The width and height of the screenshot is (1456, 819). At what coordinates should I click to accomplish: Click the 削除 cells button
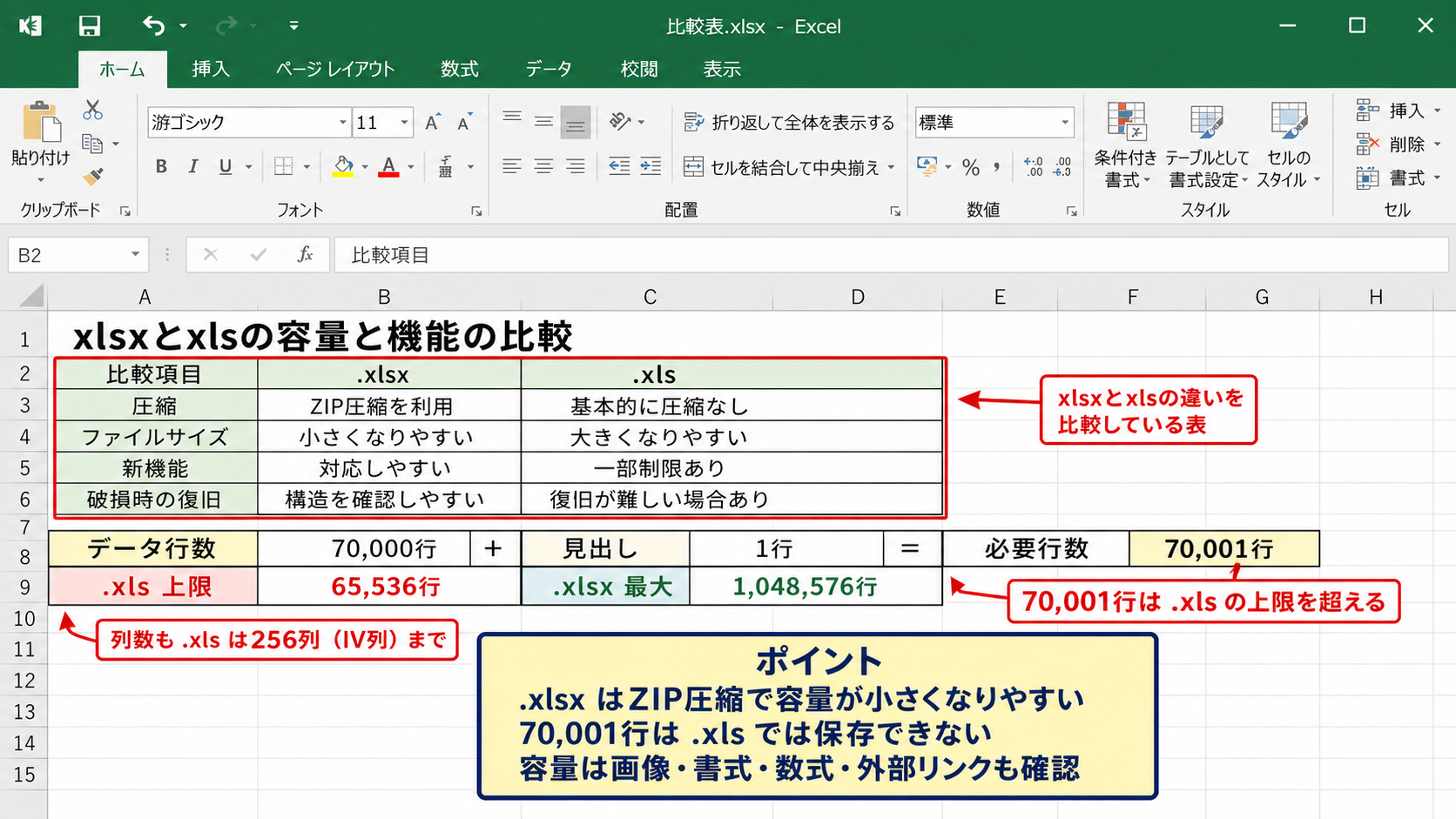click(x=1399, y=144)
